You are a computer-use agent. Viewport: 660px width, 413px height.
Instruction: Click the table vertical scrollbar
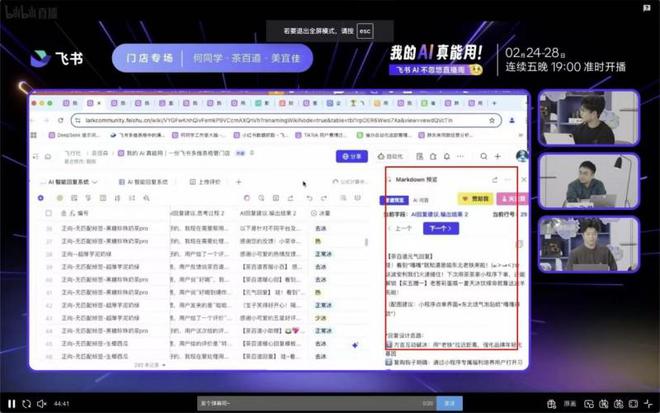[x=366, y=242]
